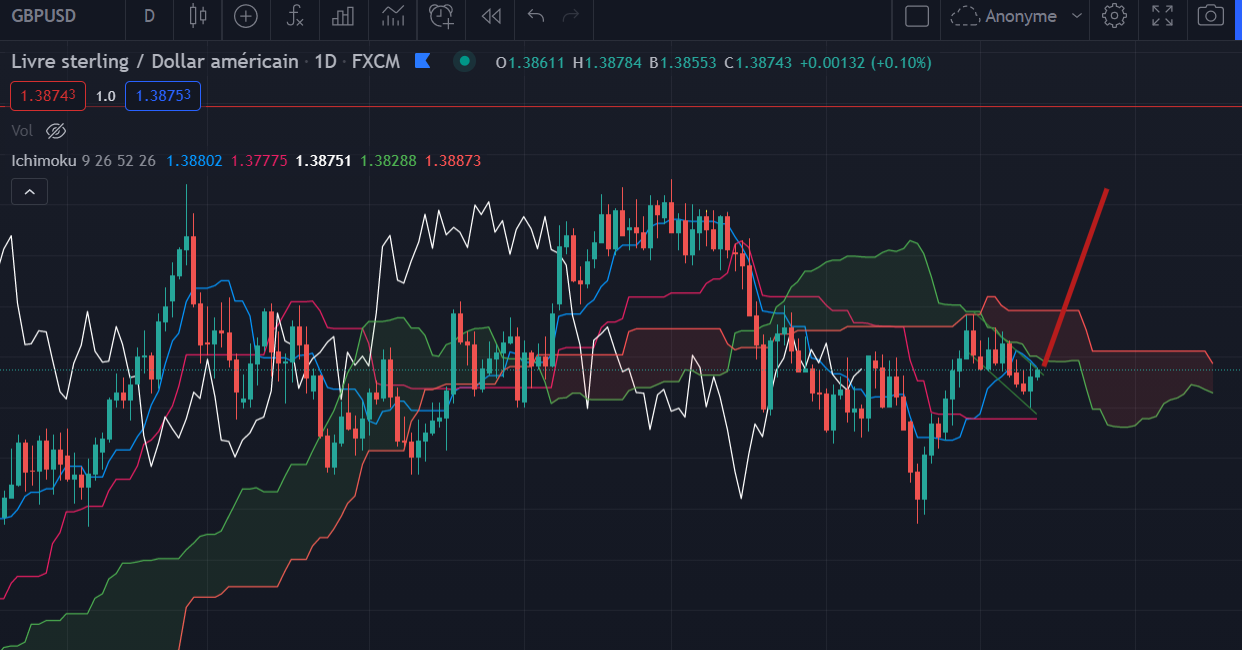Click the blue flag icon next to FXCM
1242x650 pixels.
pyautogui.click(x=422, y=61)
